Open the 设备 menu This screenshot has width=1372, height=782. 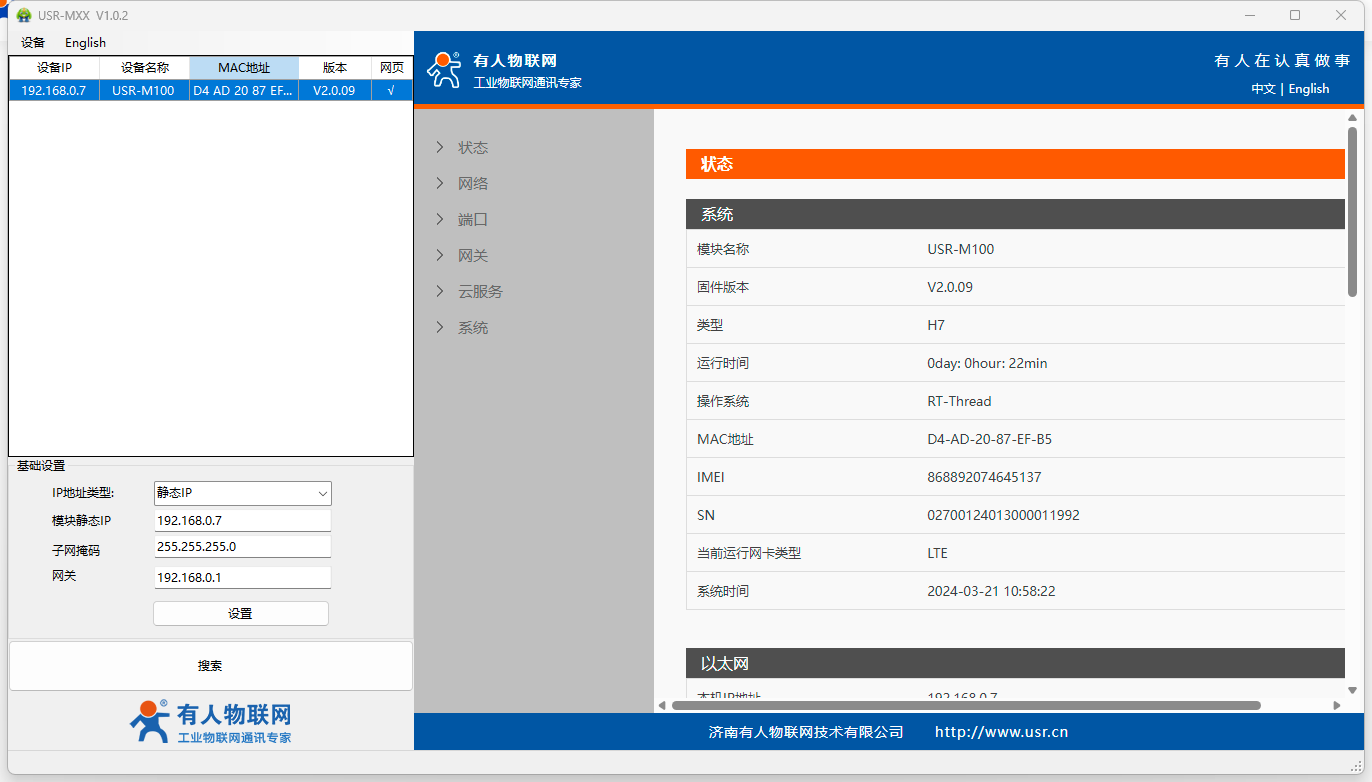pos(33,43)
